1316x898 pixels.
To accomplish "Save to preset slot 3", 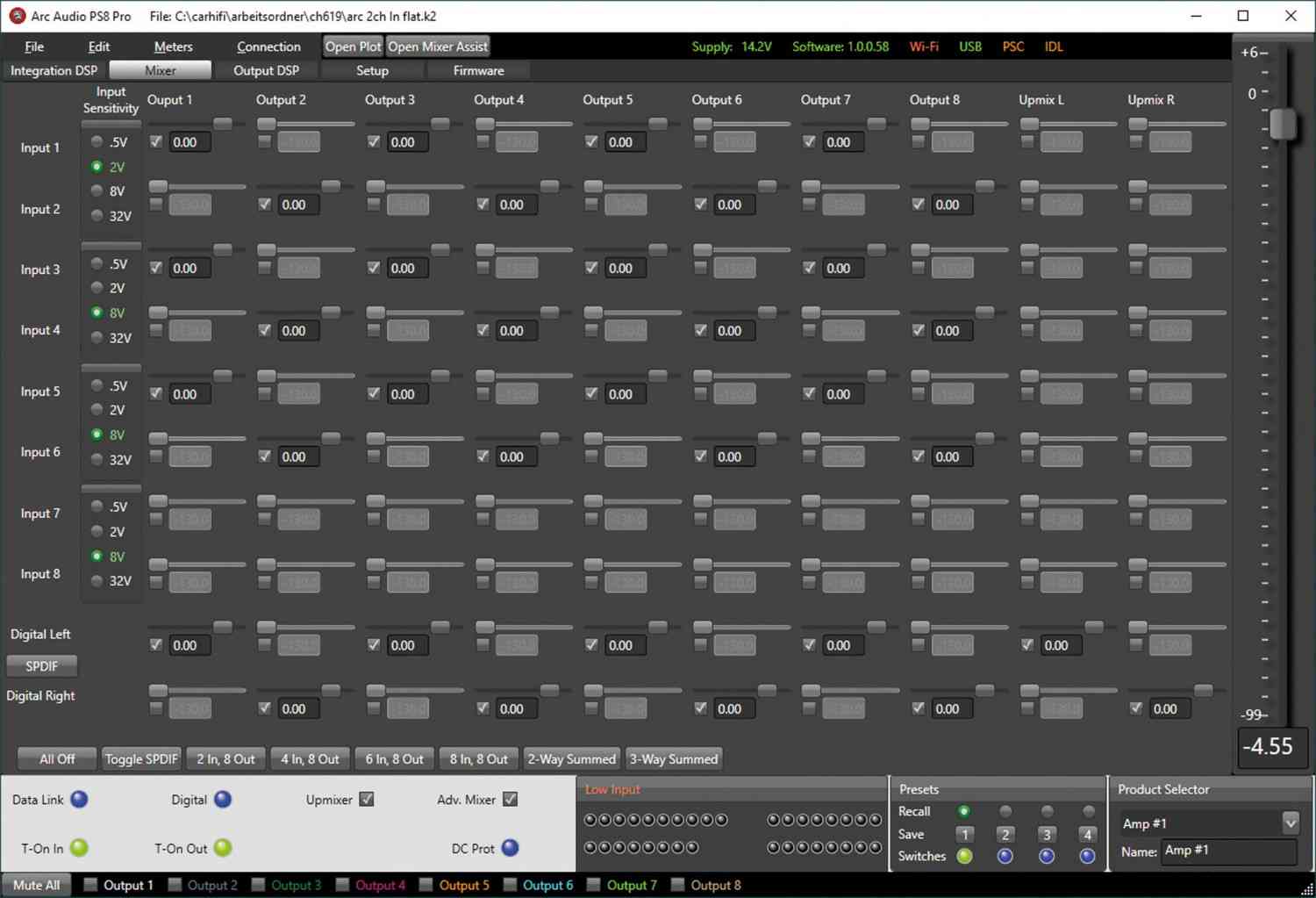I will pyautogui.click(x=1047, y=834).
